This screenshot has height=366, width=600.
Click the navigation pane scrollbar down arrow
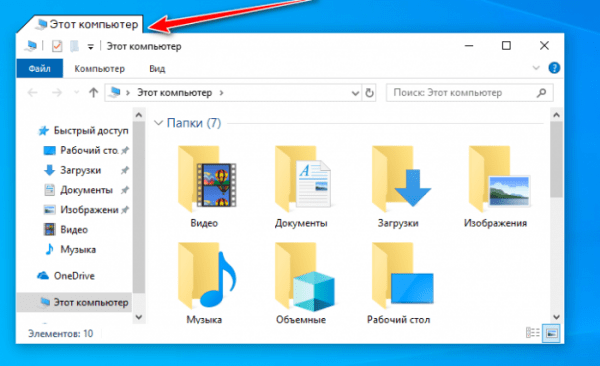[x=139, y=317]
